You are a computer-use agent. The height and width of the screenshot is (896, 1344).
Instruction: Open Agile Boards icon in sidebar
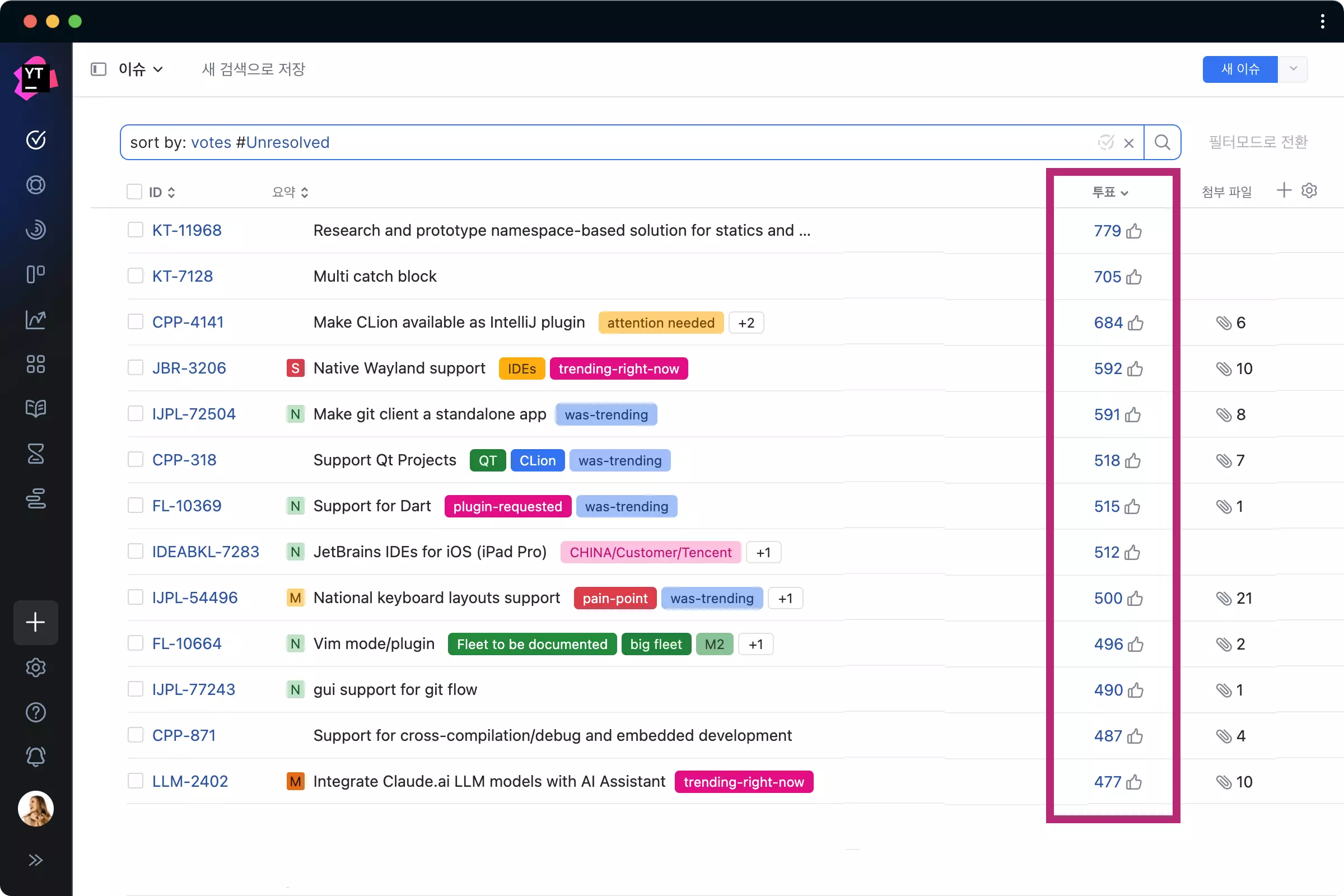[35, 274]
